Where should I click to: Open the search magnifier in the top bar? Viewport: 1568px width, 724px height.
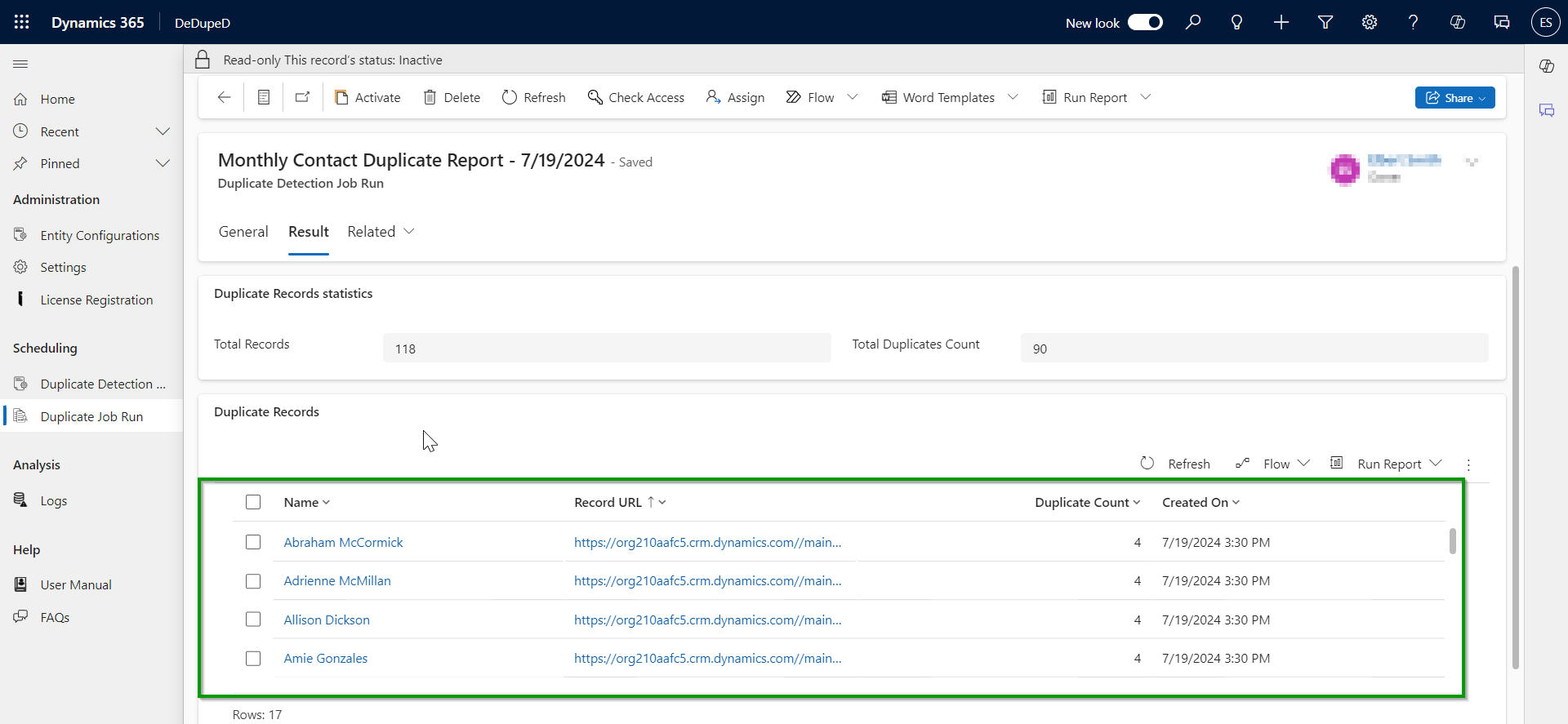tap(1193, 22)
